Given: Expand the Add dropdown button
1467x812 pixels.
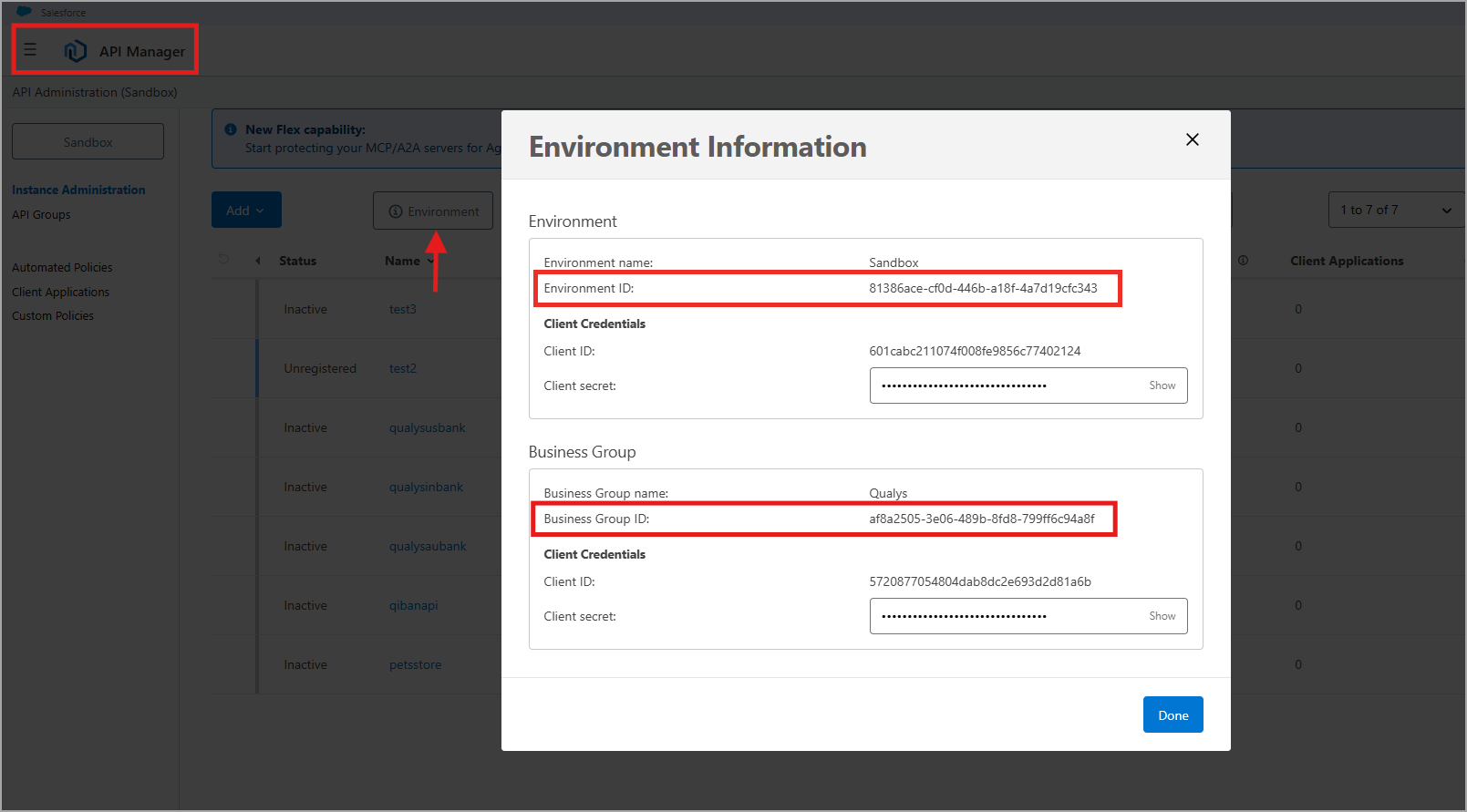Looking at the screenshot, I should tap(246, 211).
